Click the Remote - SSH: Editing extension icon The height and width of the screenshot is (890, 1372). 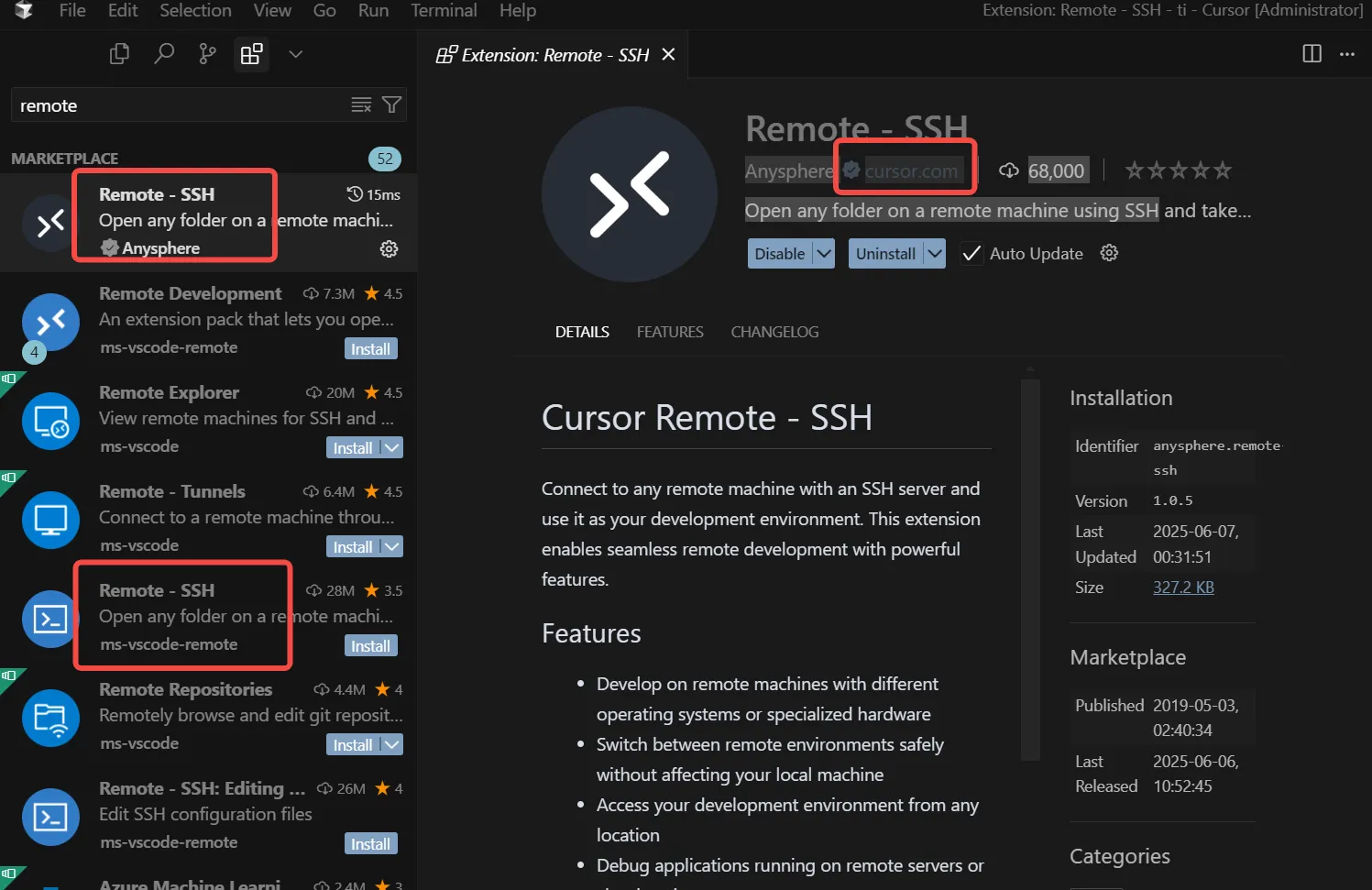click(50, 817)
